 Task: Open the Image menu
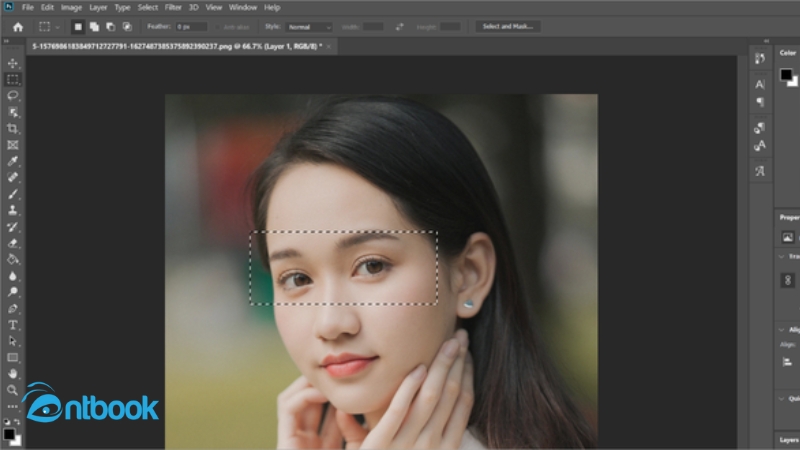[71, 8]
